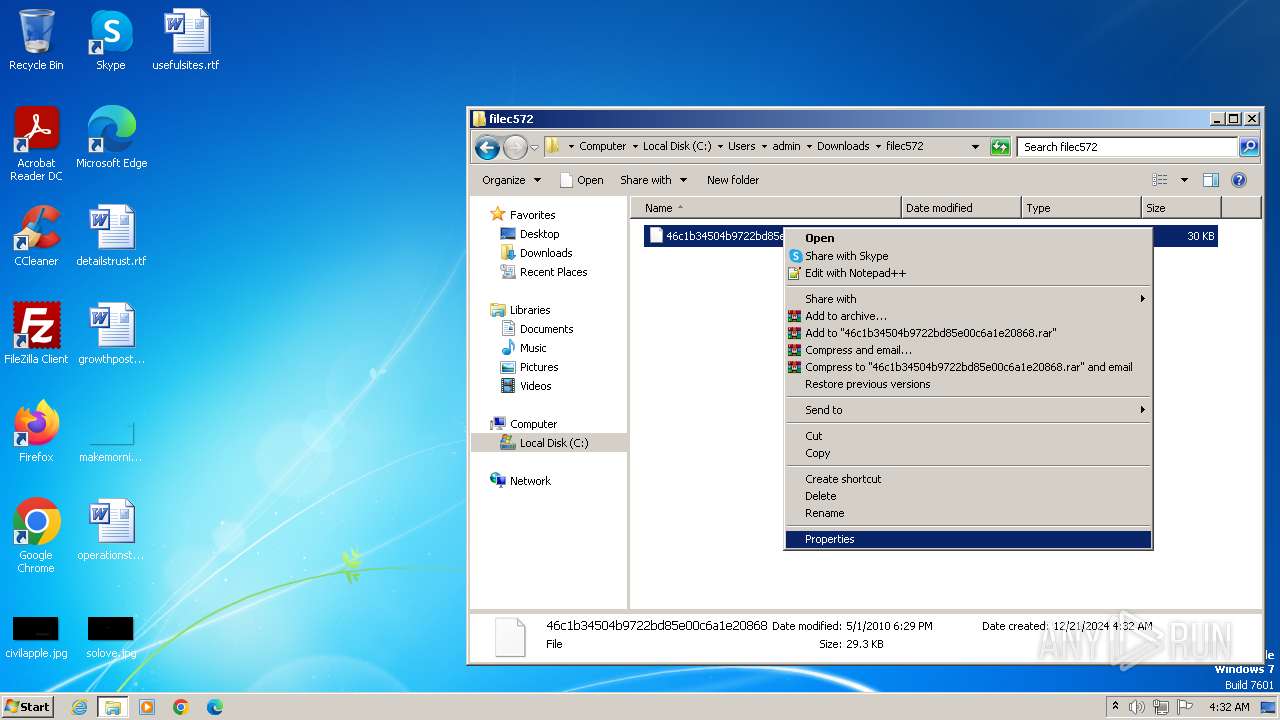Select the civilapple.jpg desktop image
The width and height of the screenshot is (1280, 720).
click(x=36, y=638)
